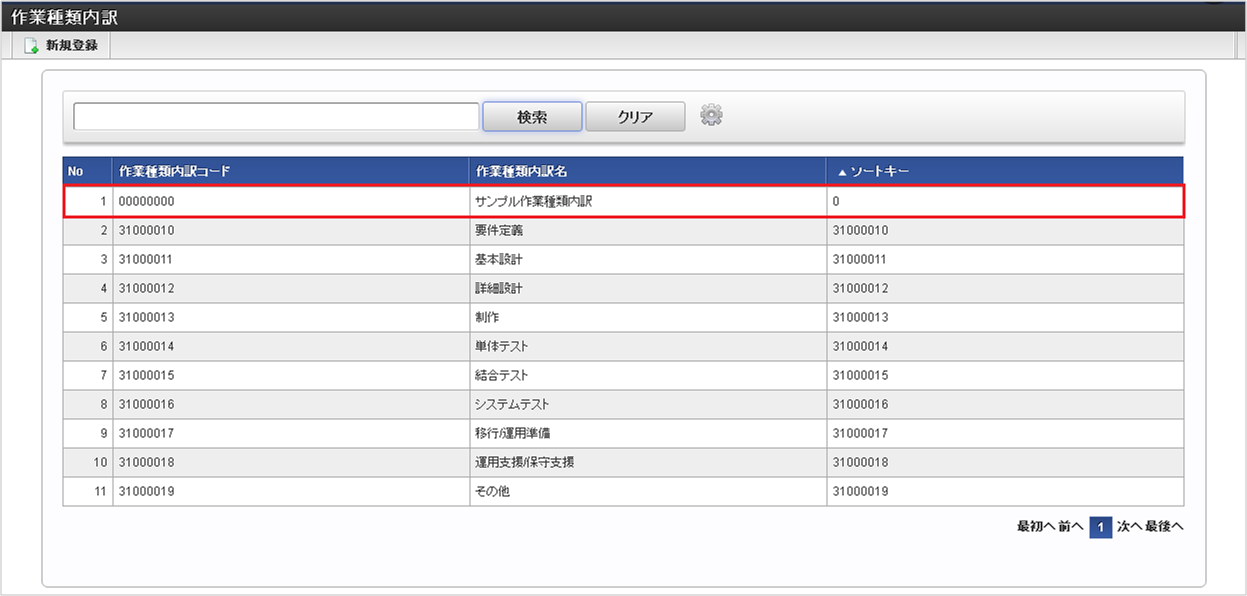Click sort key value 0

click(x=836, y=202)
